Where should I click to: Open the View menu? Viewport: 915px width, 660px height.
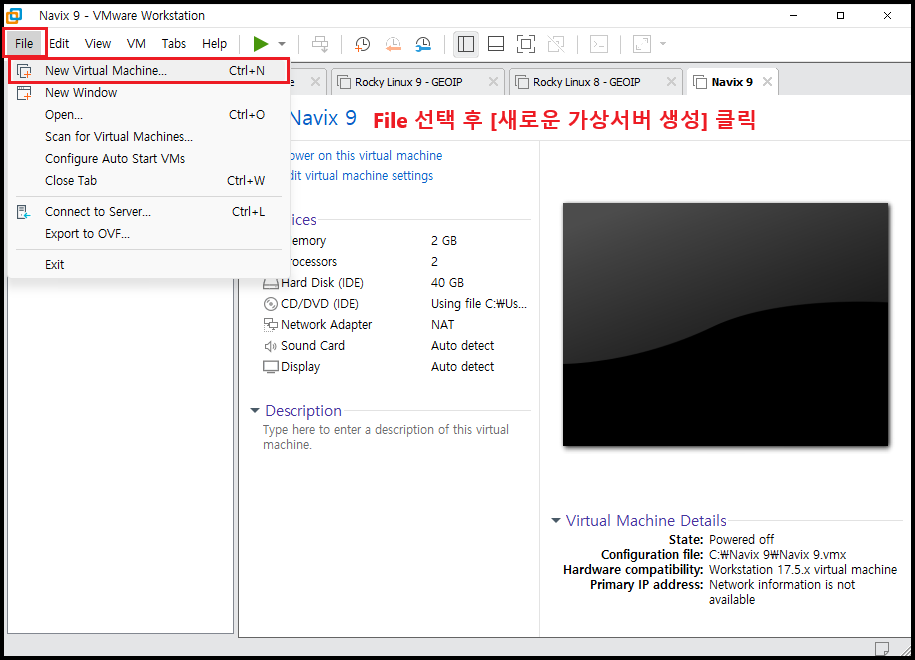pyautogui.click(x=97, y=44)
